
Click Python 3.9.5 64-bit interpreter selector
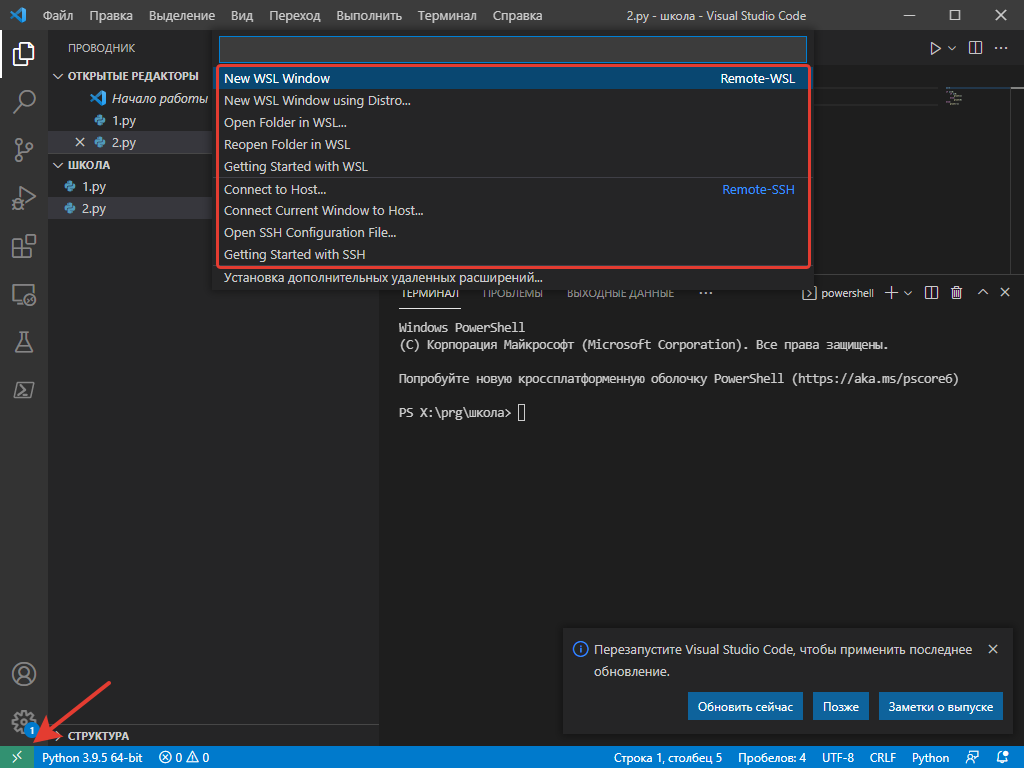click(x=92, y=758)
